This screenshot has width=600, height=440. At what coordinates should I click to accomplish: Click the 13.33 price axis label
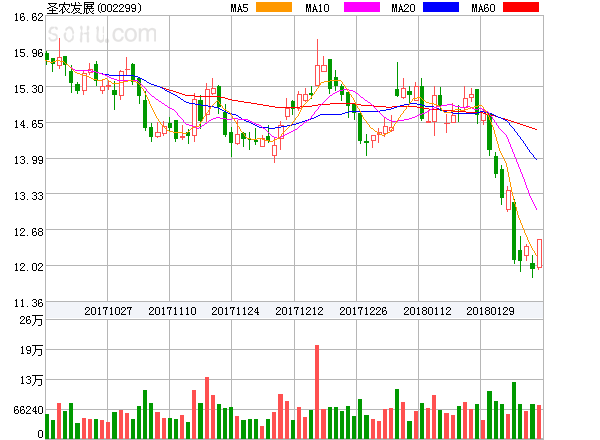tap(29, 196)
